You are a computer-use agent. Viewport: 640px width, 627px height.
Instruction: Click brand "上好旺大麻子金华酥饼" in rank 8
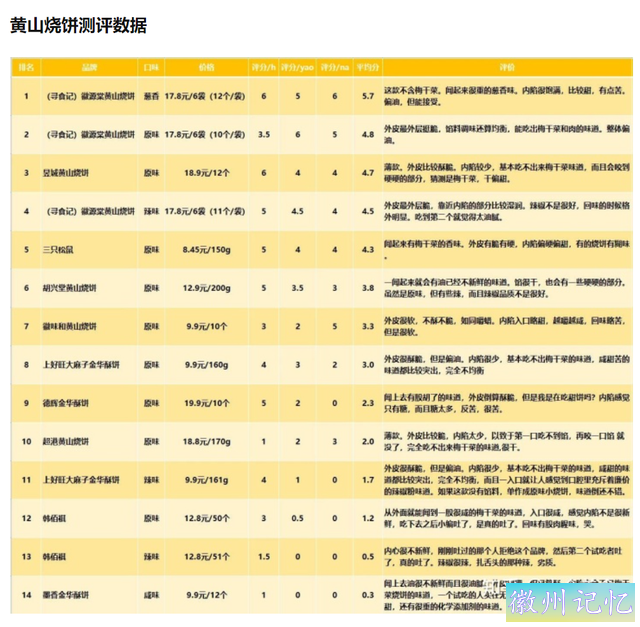pos(81,365)
